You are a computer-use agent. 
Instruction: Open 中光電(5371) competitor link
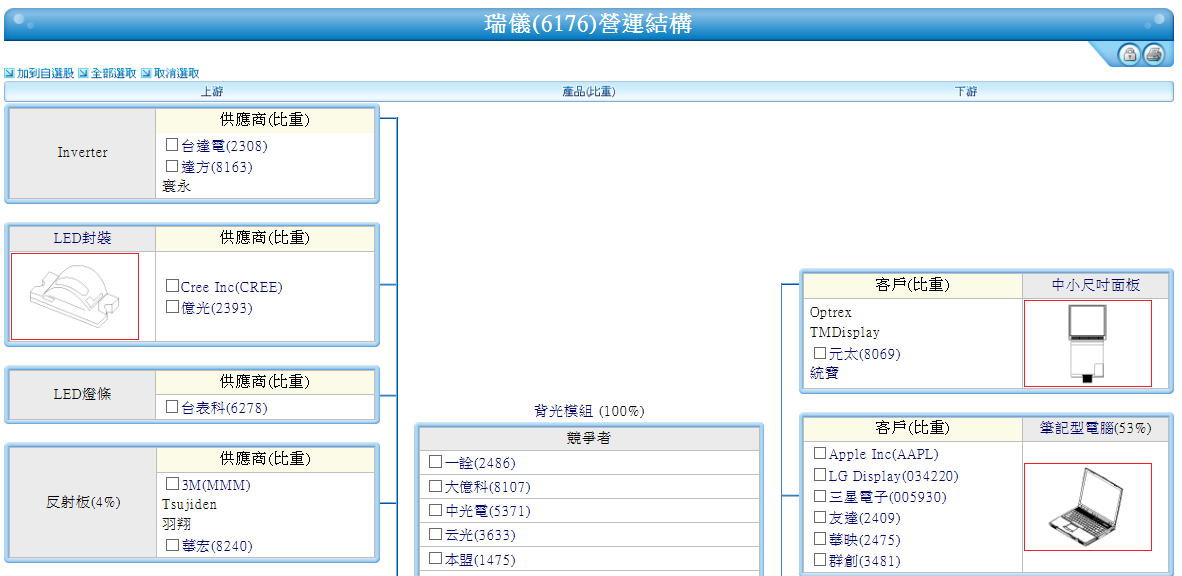click(488, 511)
